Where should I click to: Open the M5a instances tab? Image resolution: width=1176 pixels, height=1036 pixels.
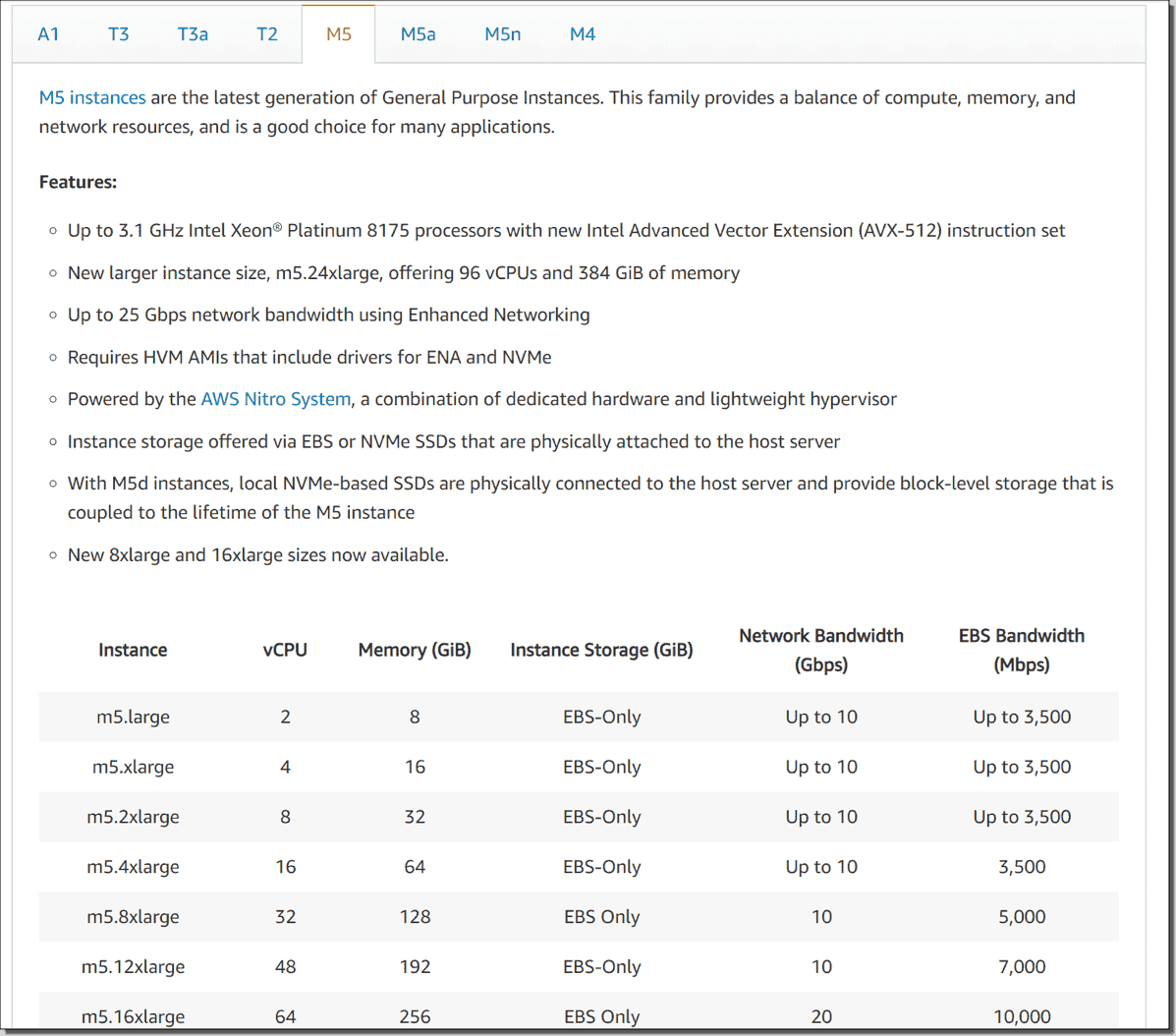(418, 33)
